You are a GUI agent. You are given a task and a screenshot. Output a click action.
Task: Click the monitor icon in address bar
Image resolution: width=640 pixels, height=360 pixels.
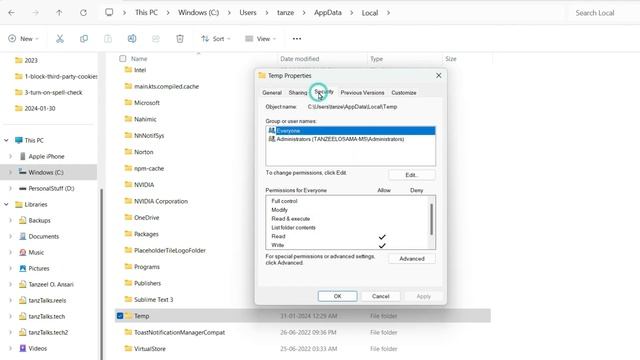109,12
